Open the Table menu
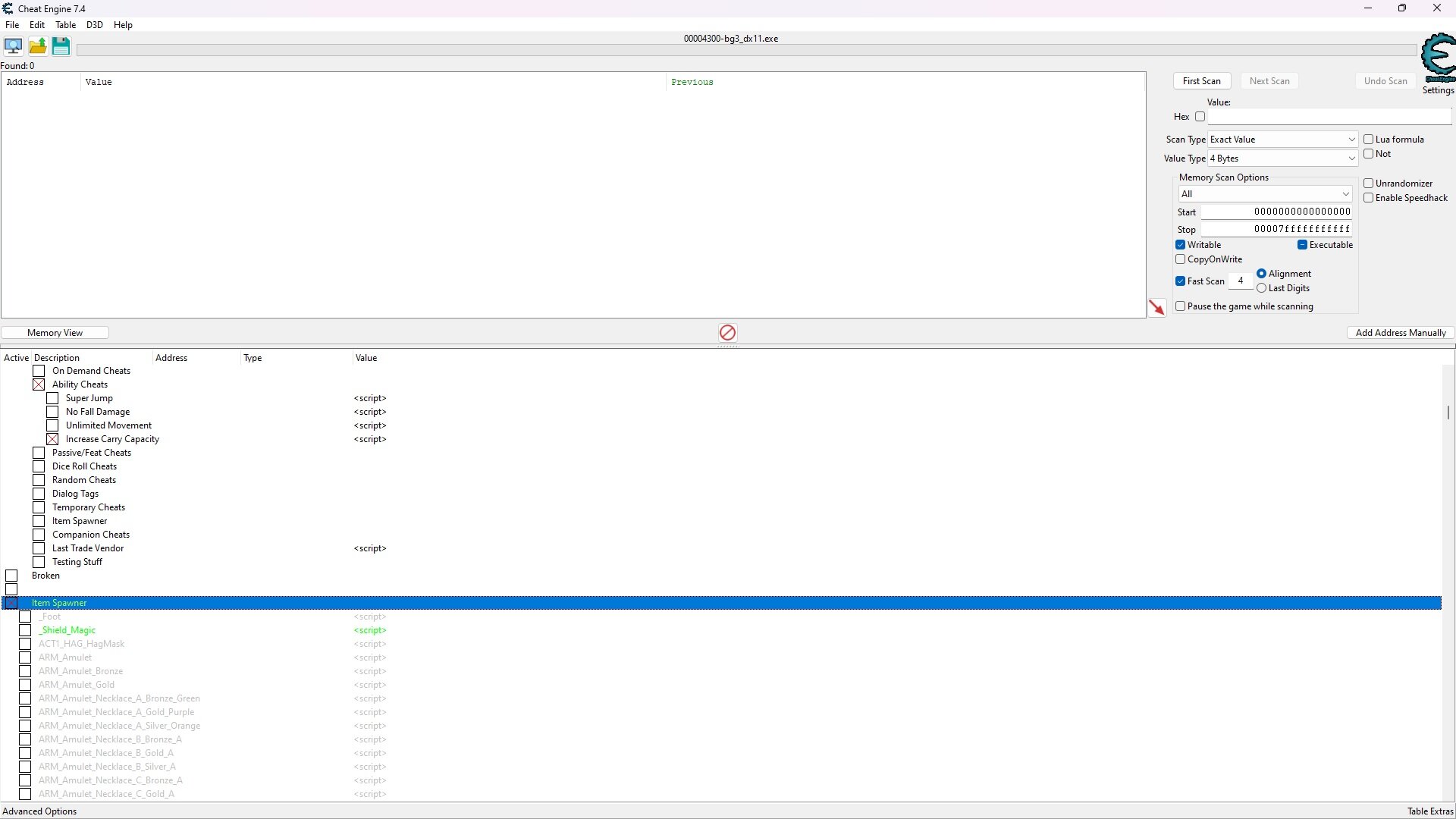 (65, 25)
